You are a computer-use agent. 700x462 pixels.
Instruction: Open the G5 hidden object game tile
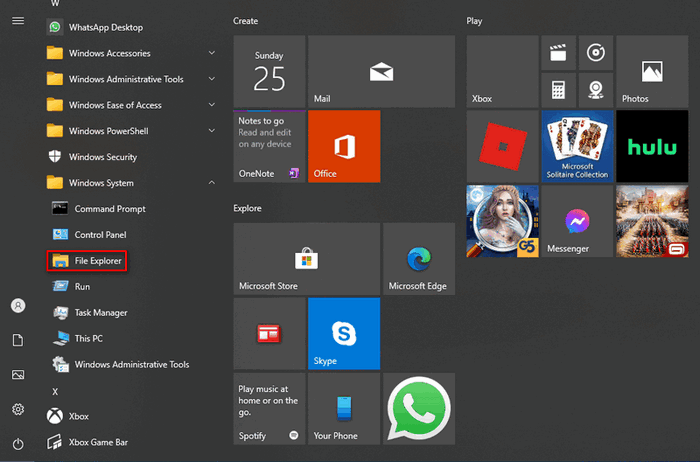point(503,221)
